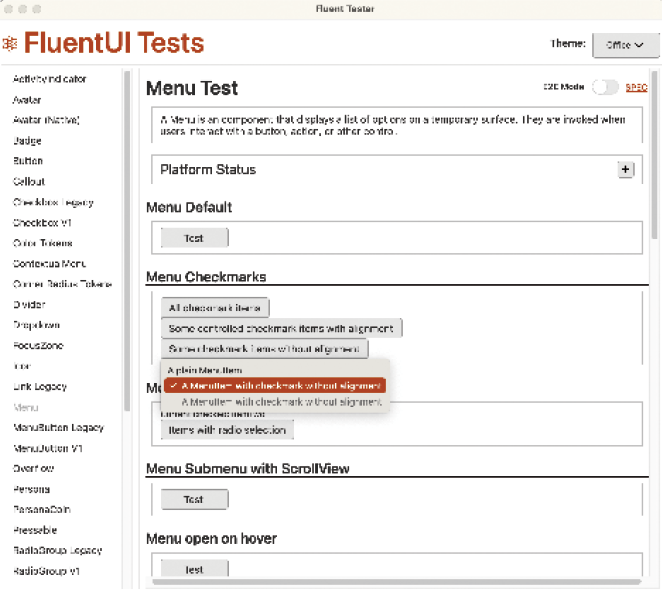Click the horizontal scrollbar at bottom
This screenshot has width=662, height=590.
click(x=397, y=582)
